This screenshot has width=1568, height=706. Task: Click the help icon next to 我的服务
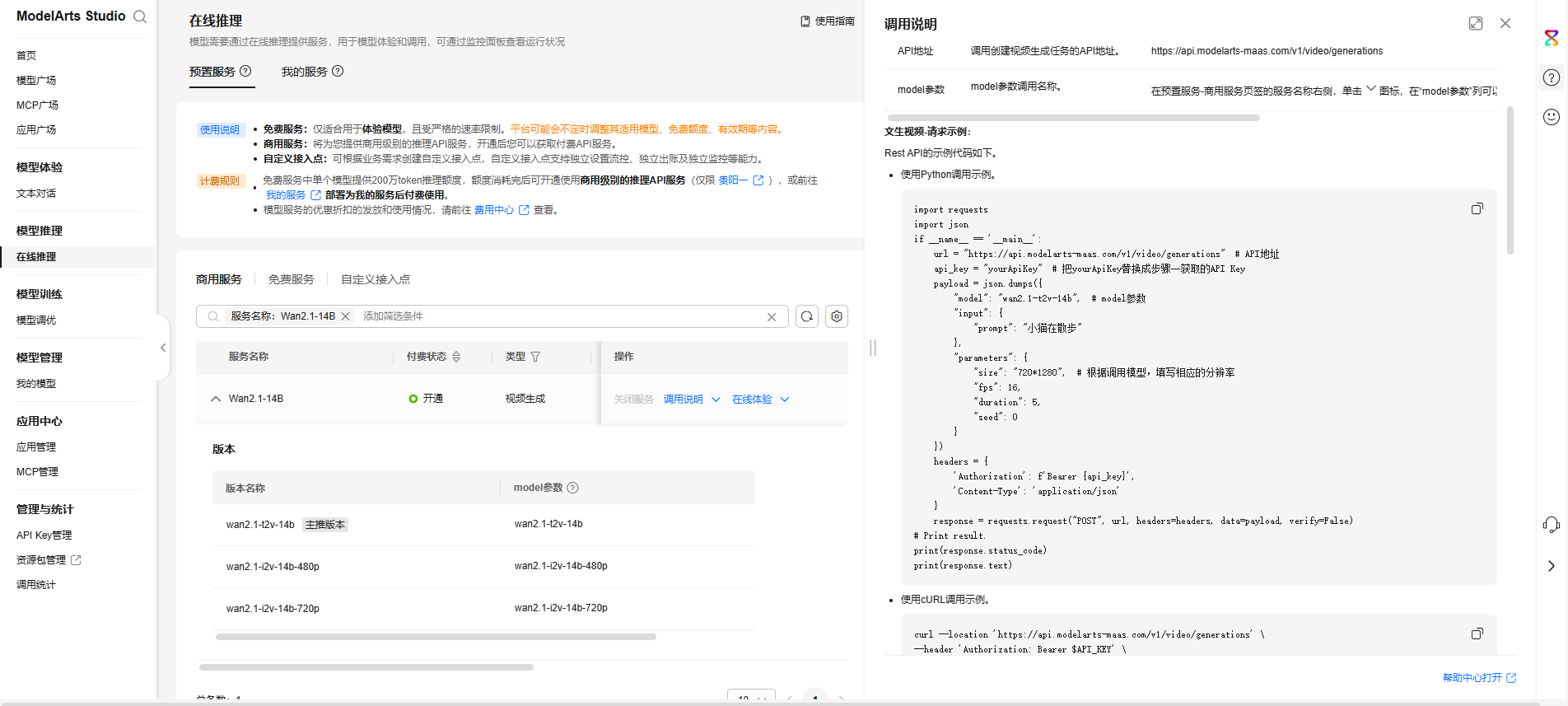click(x=338, y=72)
